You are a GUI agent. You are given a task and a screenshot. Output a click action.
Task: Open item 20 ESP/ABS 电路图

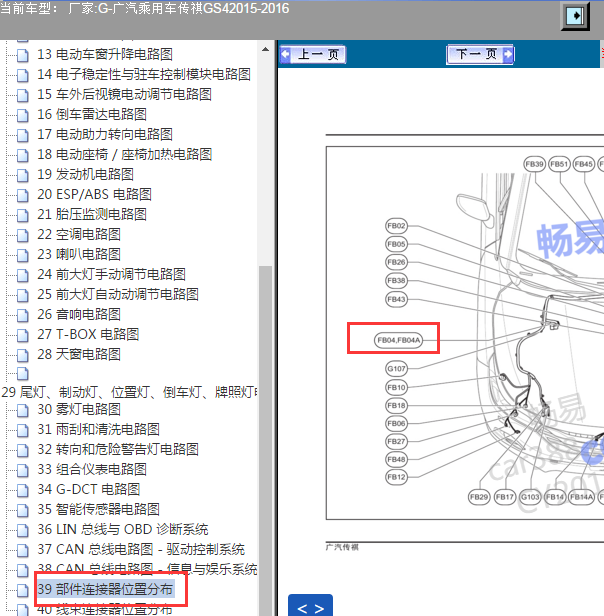94,194
